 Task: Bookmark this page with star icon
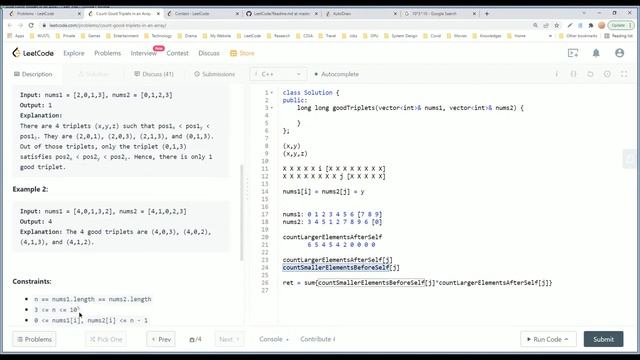(557, 25)
